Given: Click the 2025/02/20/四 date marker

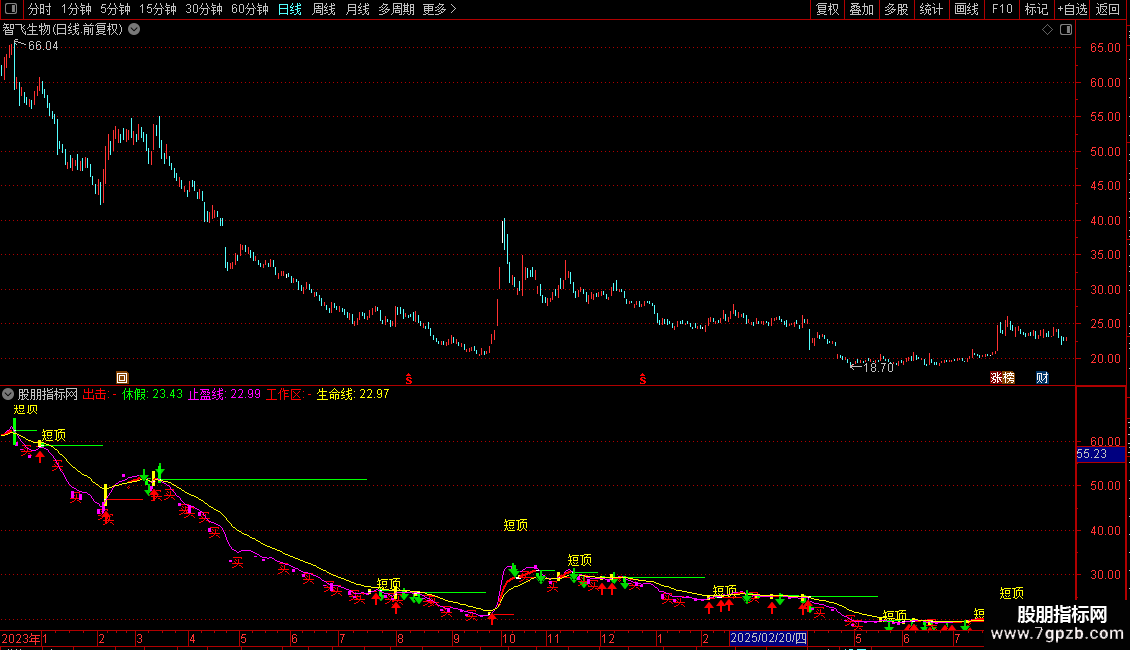Looking at the screenshot, I should coord(768,638).
